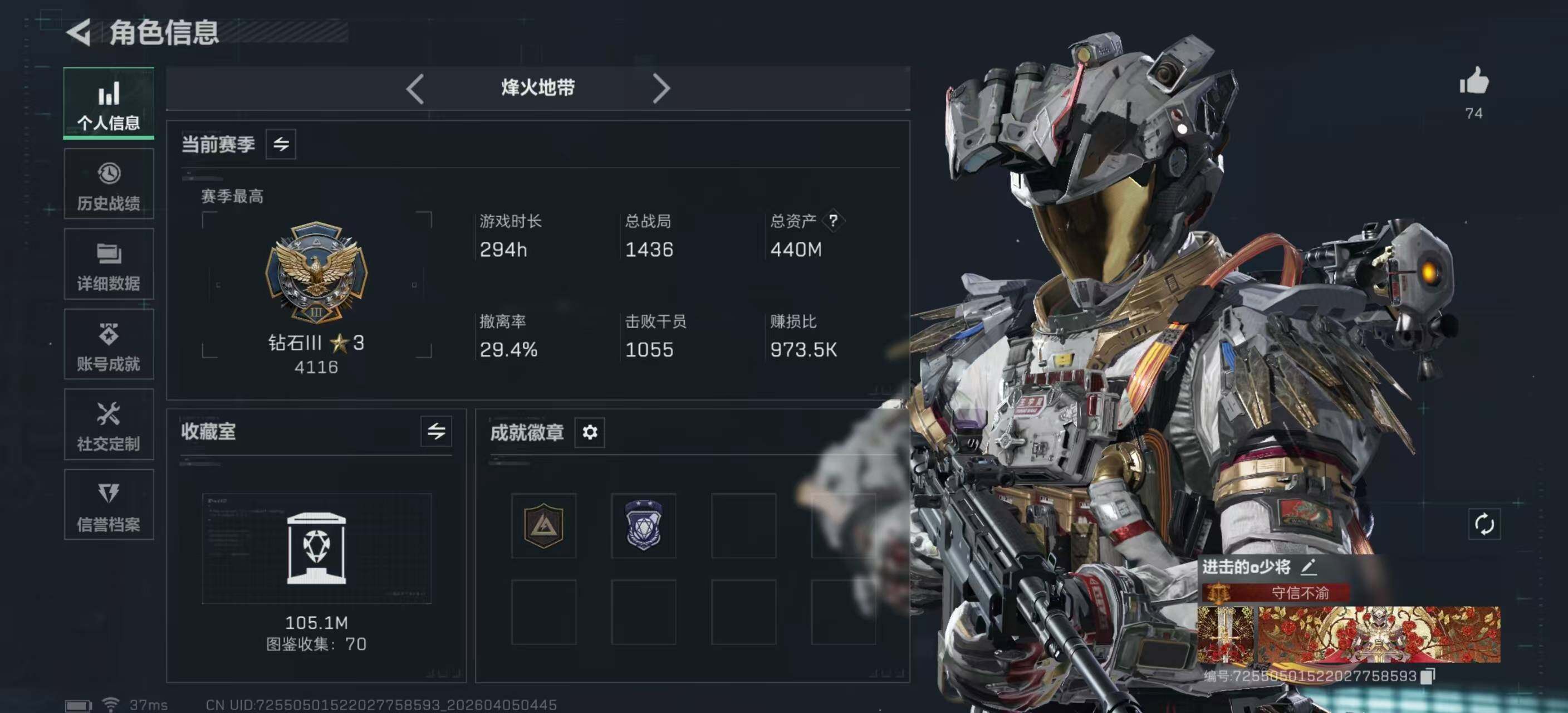Open the 社交定制 customization section
The height and width of the screenshot is (713, 1568).
109,424
